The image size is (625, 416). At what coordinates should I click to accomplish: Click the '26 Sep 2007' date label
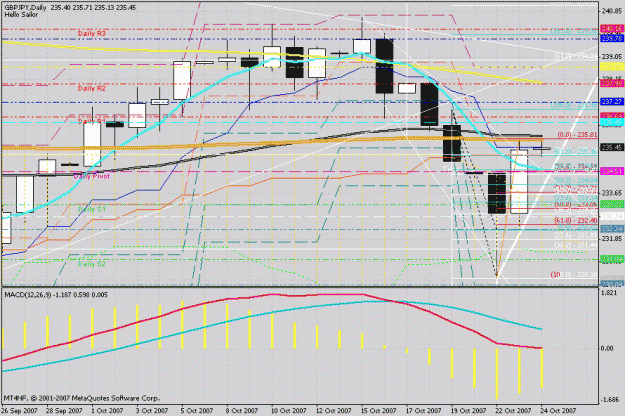[20, 410]
